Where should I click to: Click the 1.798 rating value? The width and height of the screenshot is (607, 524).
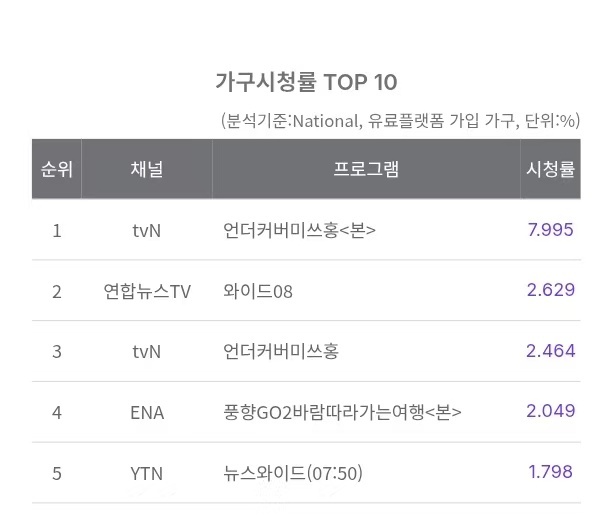tap(550, 471)
